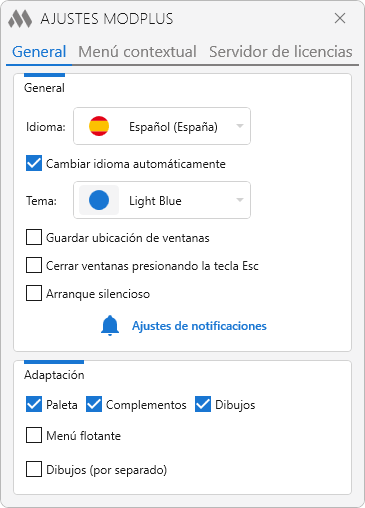The width and height of the screenshot is (365, 508).
Task: Click the Idioma dropdown arrow
Action: click(240, 126)
